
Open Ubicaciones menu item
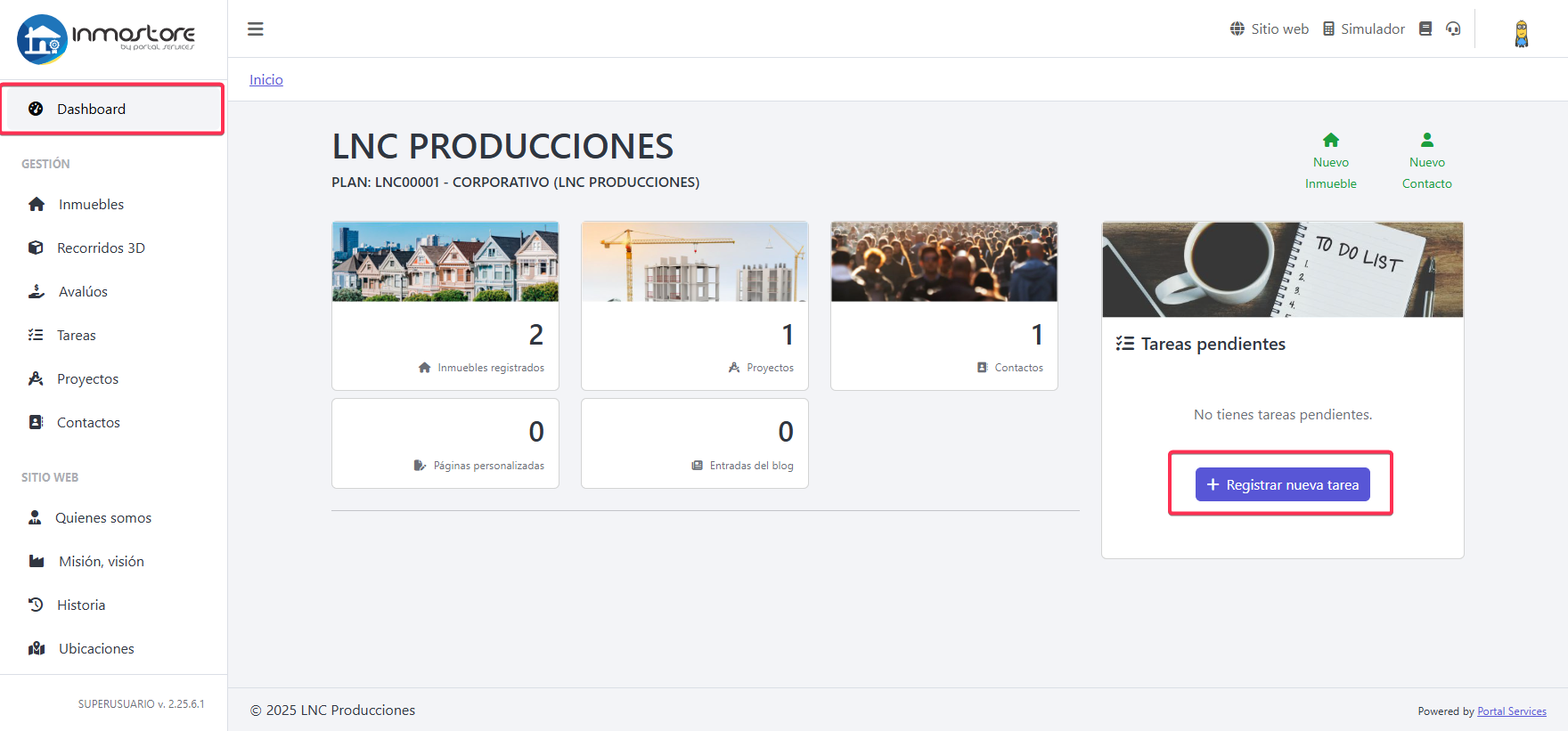(x=96, y=648)
